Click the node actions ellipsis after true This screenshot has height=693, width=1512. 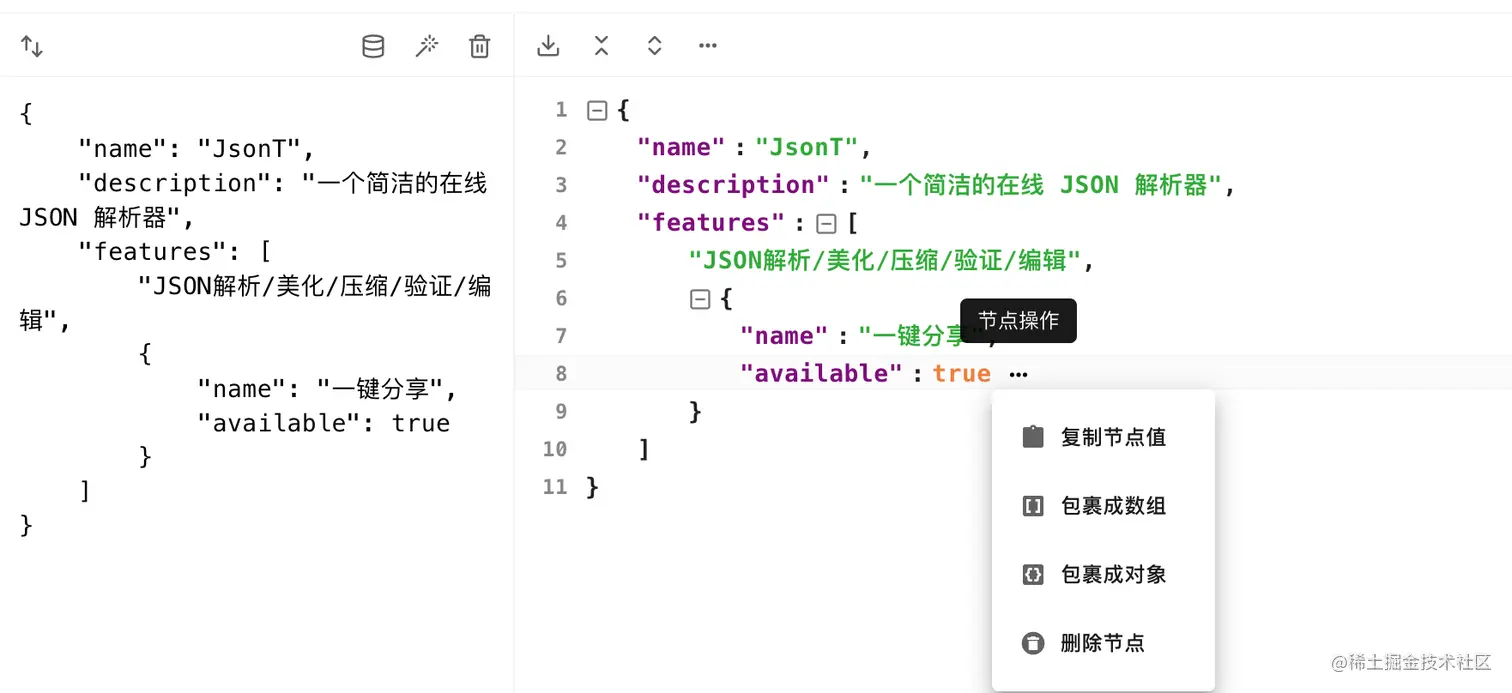pyautogui.click(x=1018, y=374)
